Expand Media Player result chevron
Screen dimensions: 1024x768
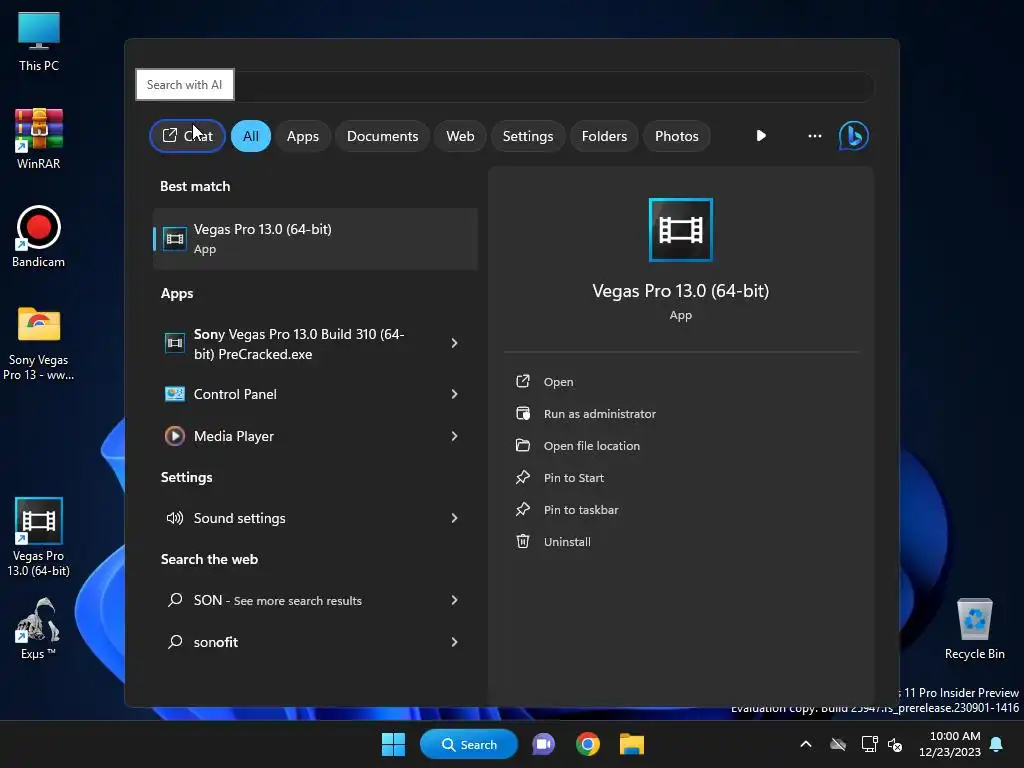(x=455, y=436)
